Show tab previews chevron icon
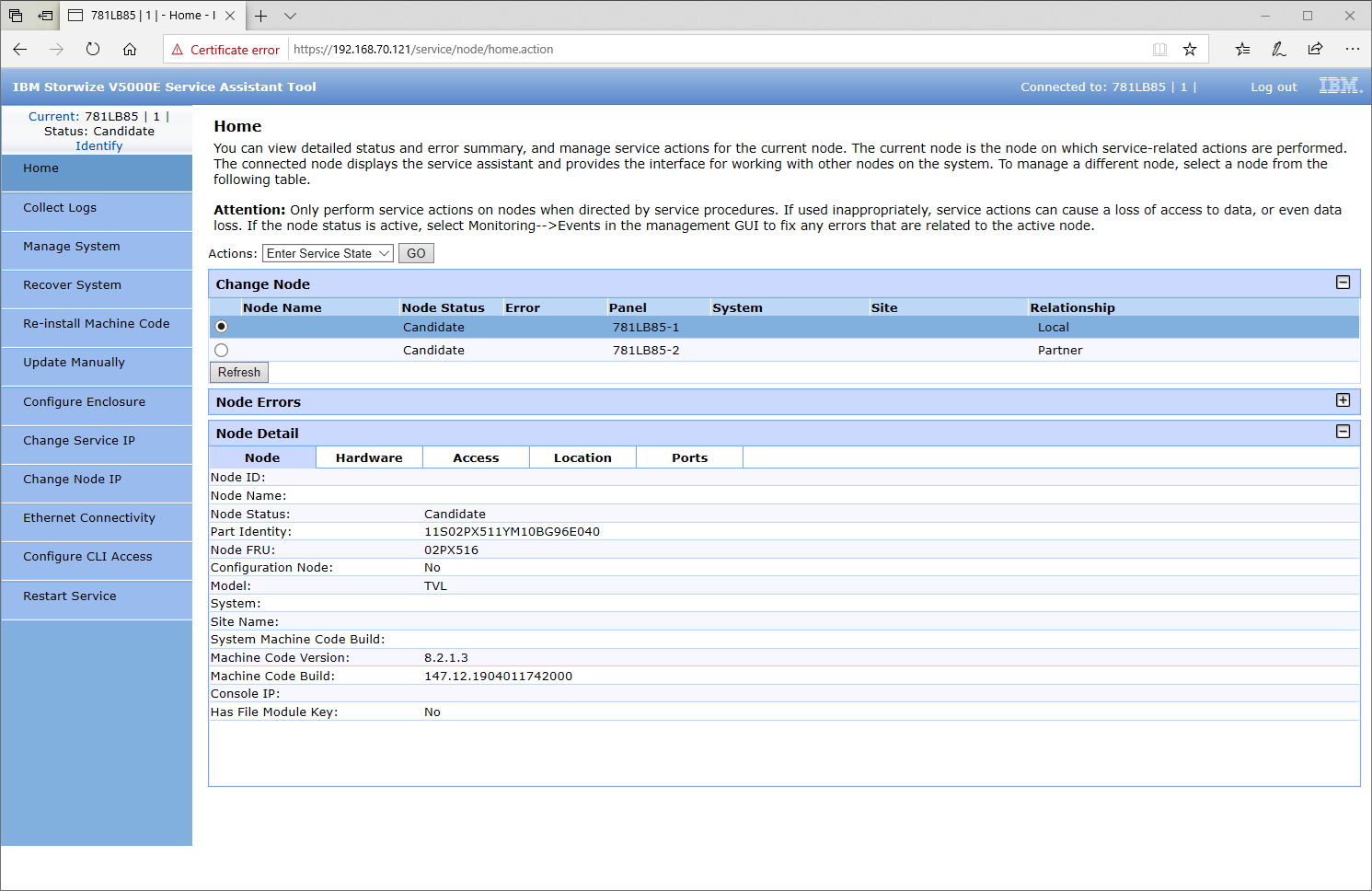1372x891 pixels. [290, 16]
